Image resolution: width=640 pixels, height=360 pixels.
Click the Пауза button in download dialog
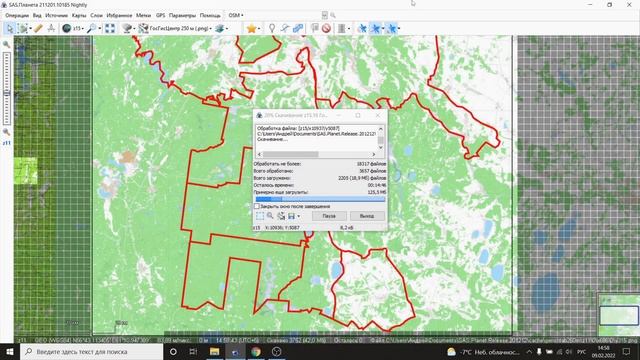point(329,216)
